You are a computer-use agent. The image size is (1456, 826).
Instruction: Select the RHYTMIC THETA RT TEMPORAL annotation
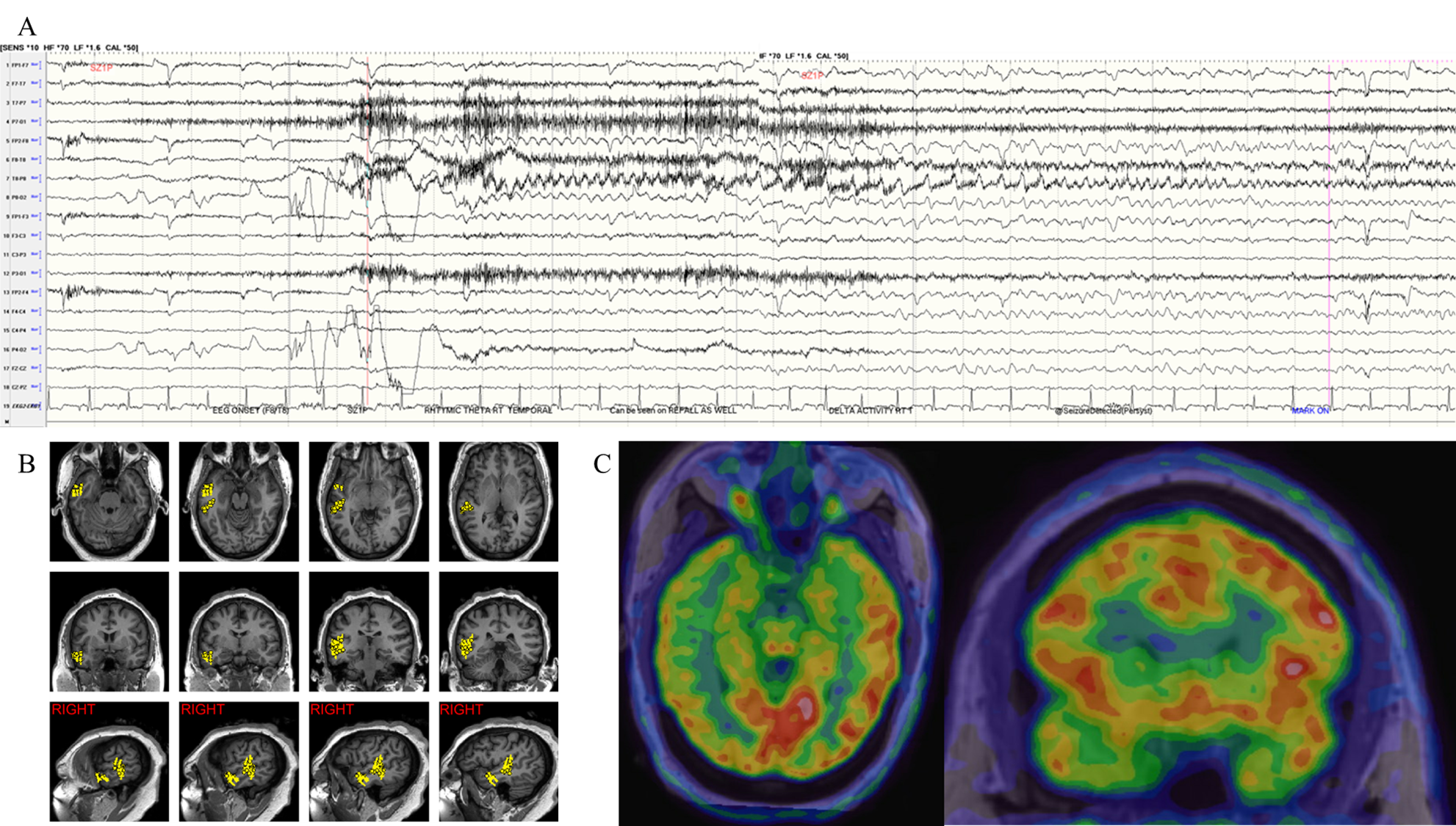tap(488, 410)
